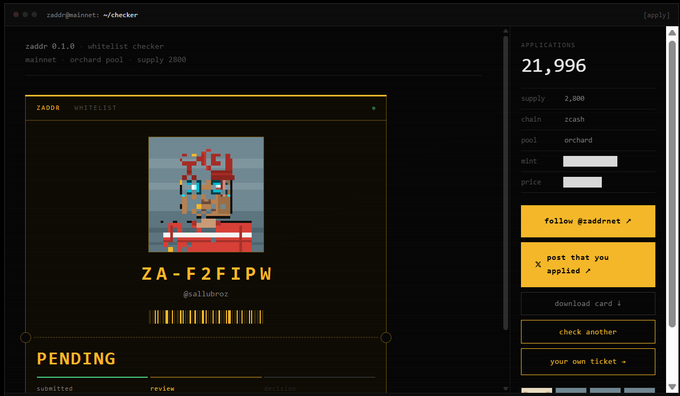Click the page scrollbar down arrow
Image resolution: width=680 pixels, height=396 pixels.
click(672, 386)
